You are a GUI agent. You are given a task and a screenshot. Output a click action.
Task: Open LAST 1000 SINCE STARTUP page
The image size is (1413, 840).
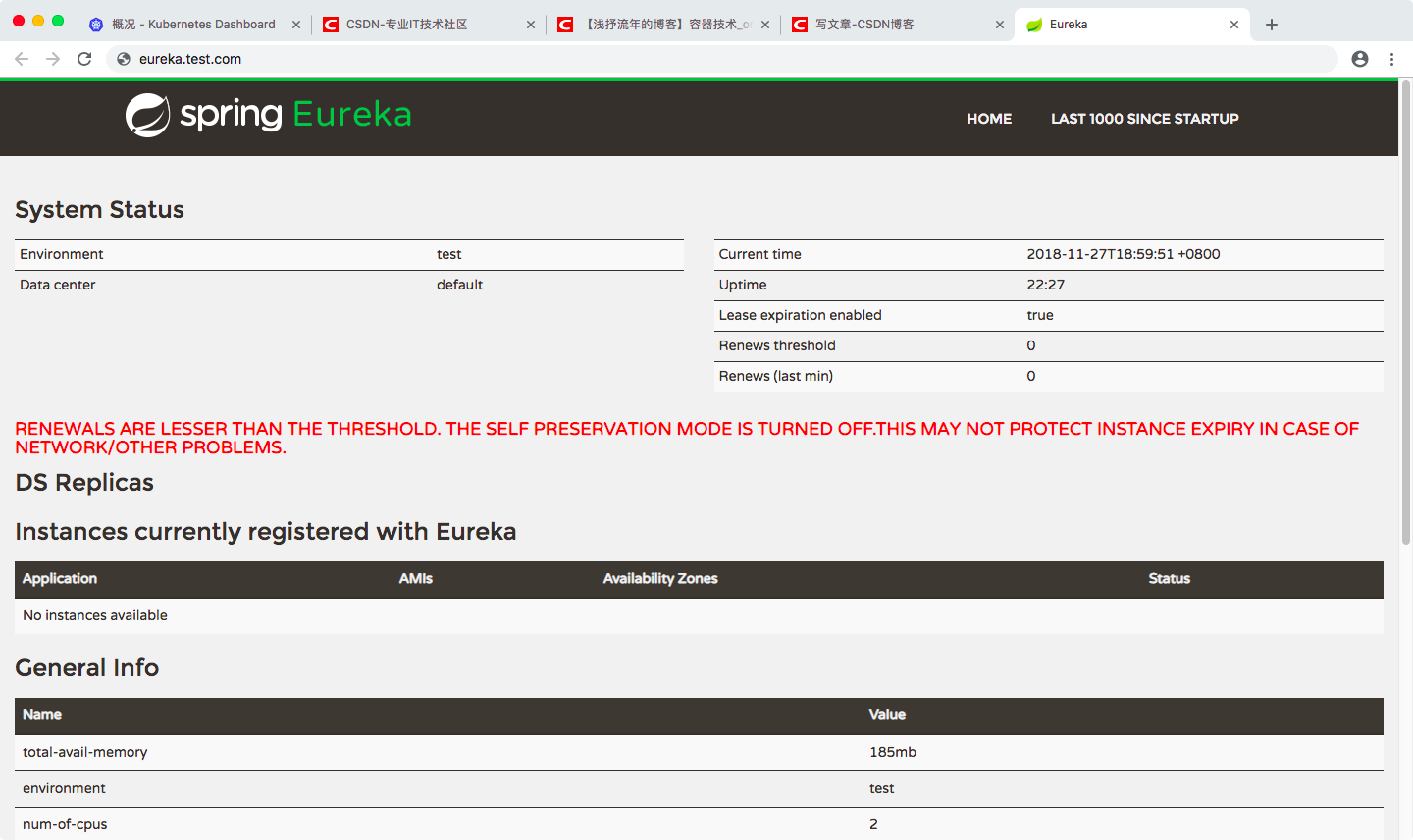1145,119
